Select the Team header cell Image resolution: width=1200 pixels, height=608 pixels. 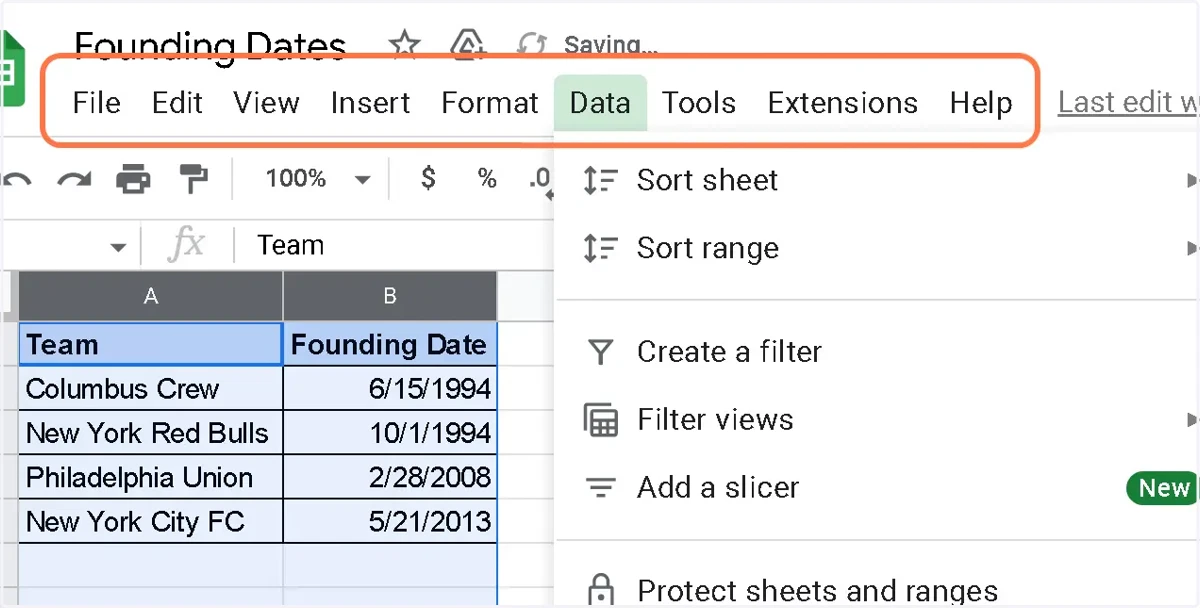[151, 344]
